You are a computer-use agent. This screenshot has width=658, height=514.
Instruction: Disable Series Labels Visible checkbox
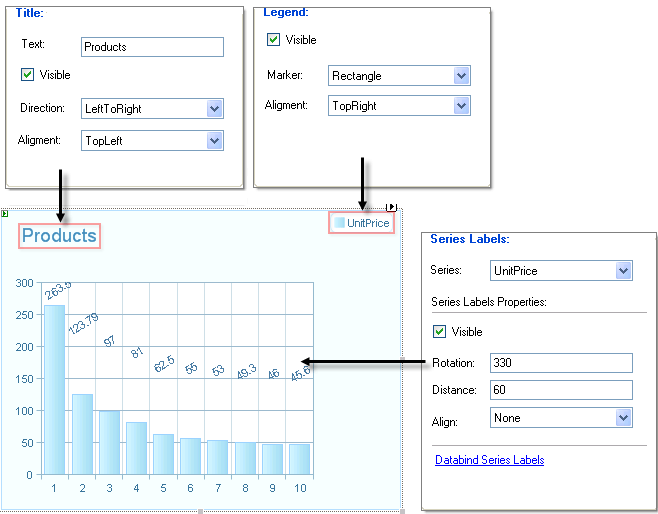439,331
